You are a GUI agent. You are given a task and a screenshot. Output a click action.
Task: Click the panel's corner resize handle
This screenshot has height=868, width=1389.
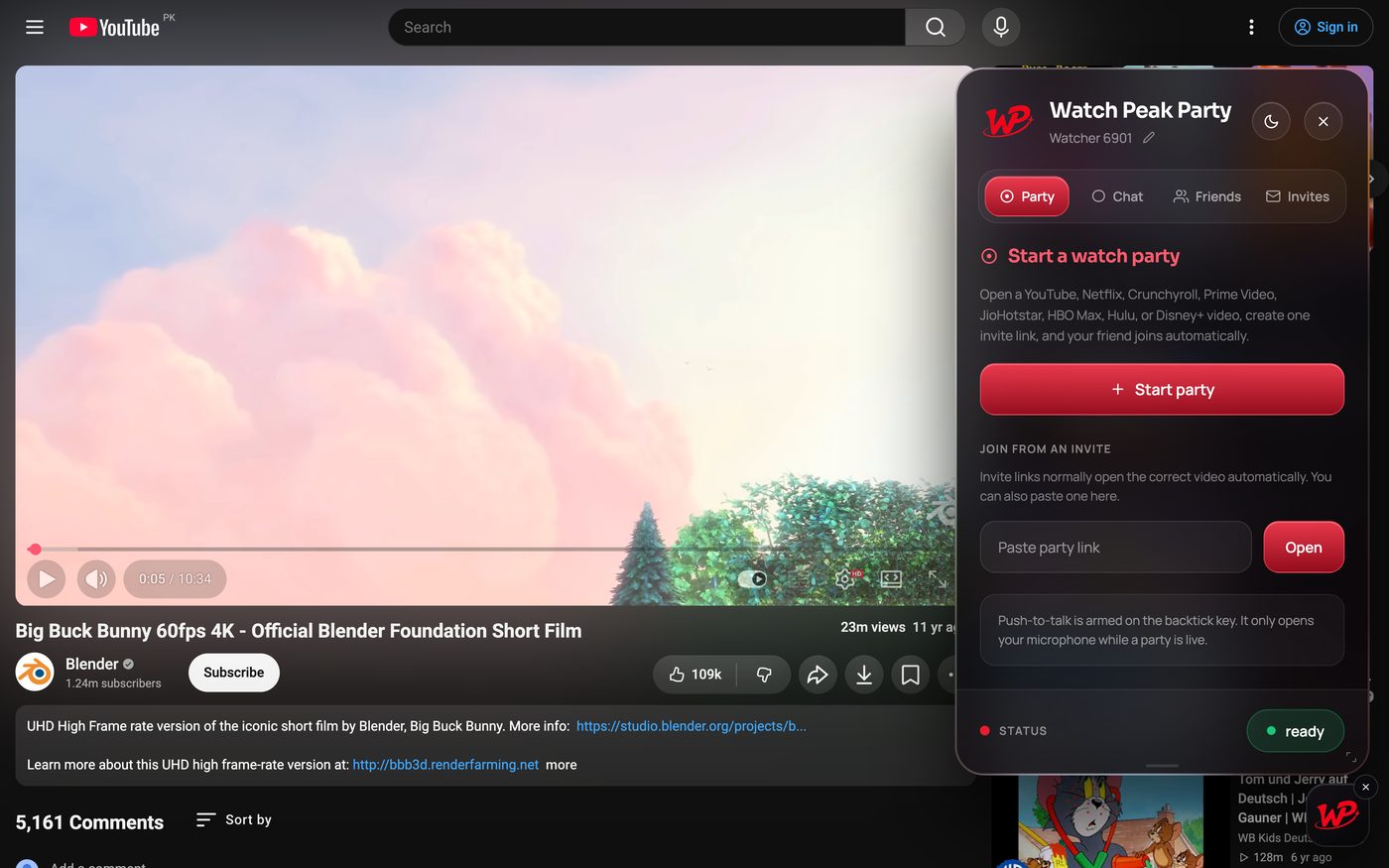(x=1350, y=757)
